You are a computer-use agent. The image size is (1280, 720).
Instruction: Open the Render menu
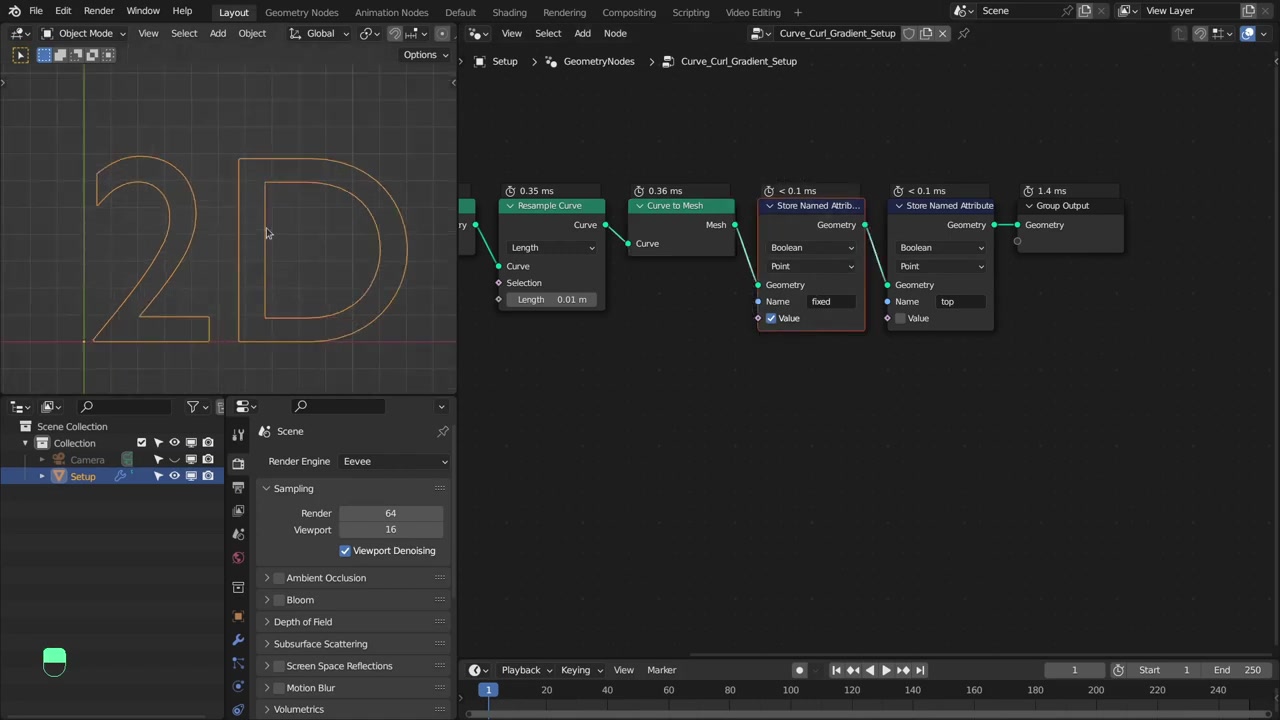pos(98,11)
